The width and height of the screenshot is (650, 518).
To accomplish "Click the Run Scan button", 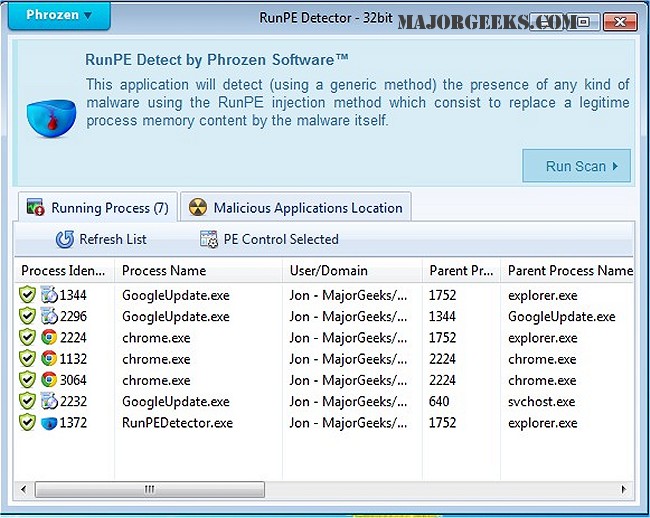I will (x=576, y=166).
